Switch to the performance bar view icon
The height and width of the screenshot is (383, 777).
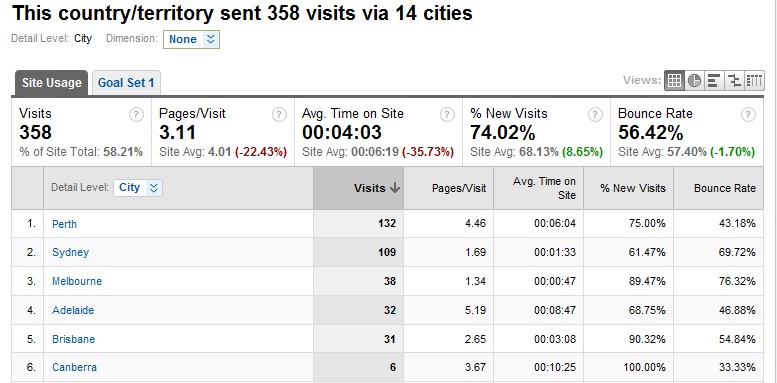point(714,80)
